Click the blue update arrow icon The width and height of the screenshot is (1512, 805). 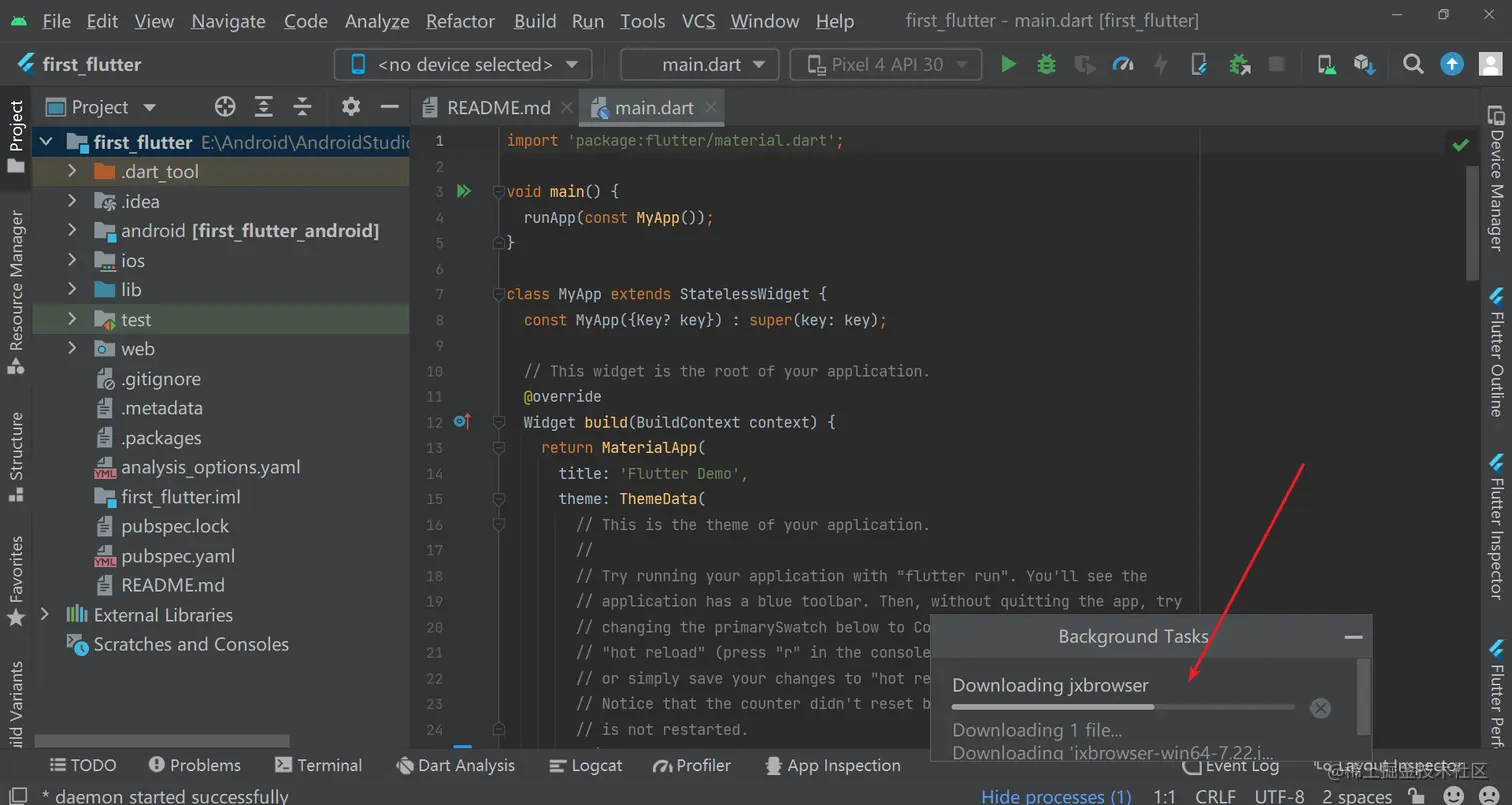click(1451, 64)
